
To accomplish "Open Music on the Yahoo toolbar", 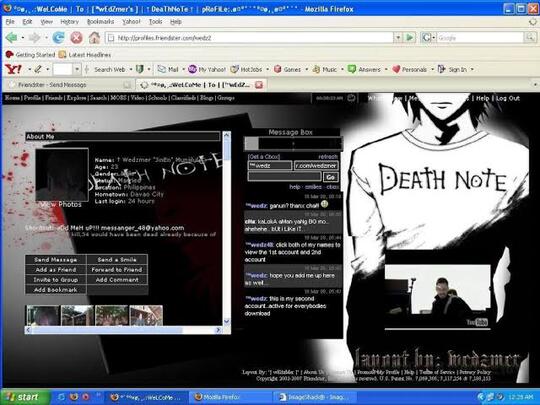I will tap(324, 70).
